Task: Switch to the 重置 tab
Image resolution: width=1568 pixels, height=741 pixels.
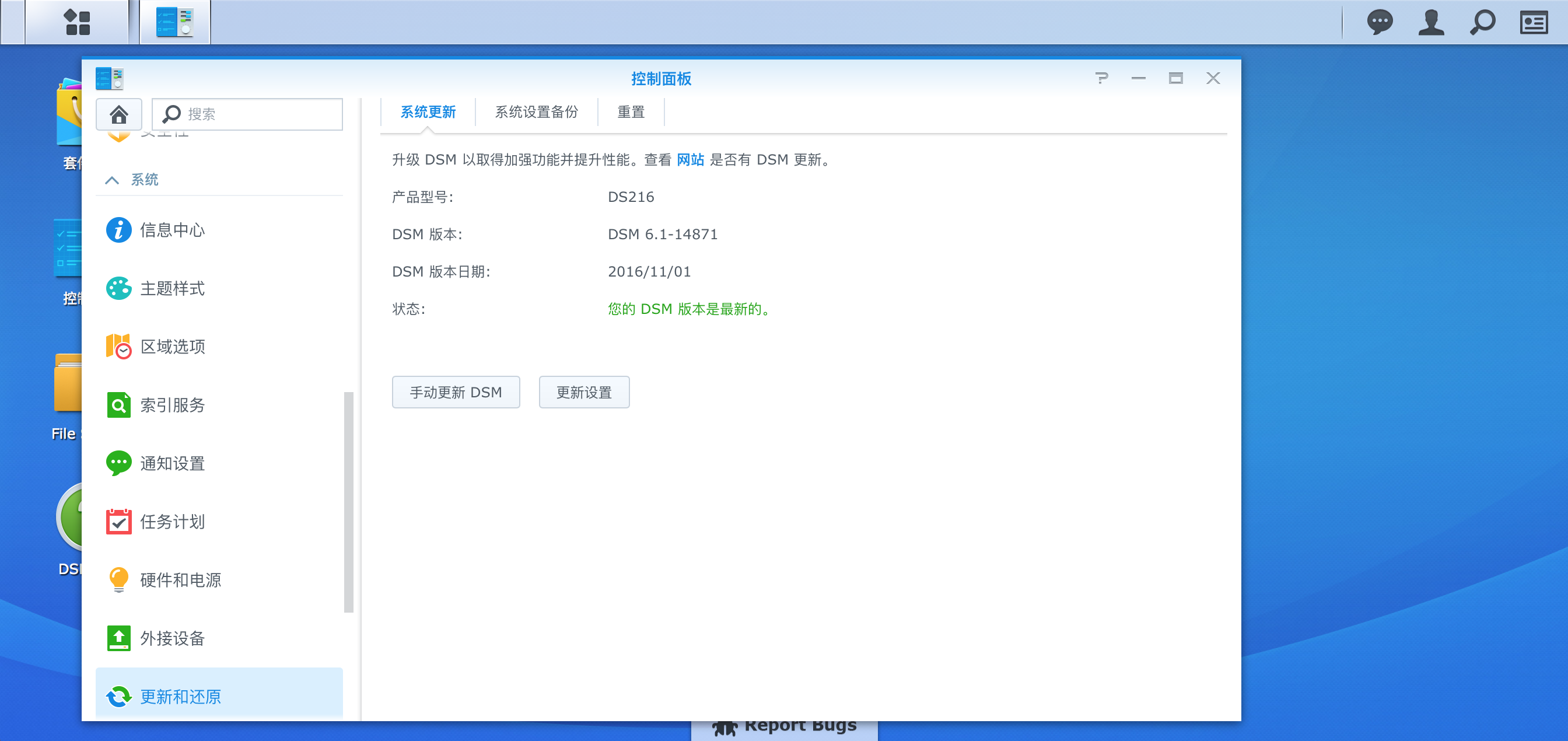Action: pos(631,112)
